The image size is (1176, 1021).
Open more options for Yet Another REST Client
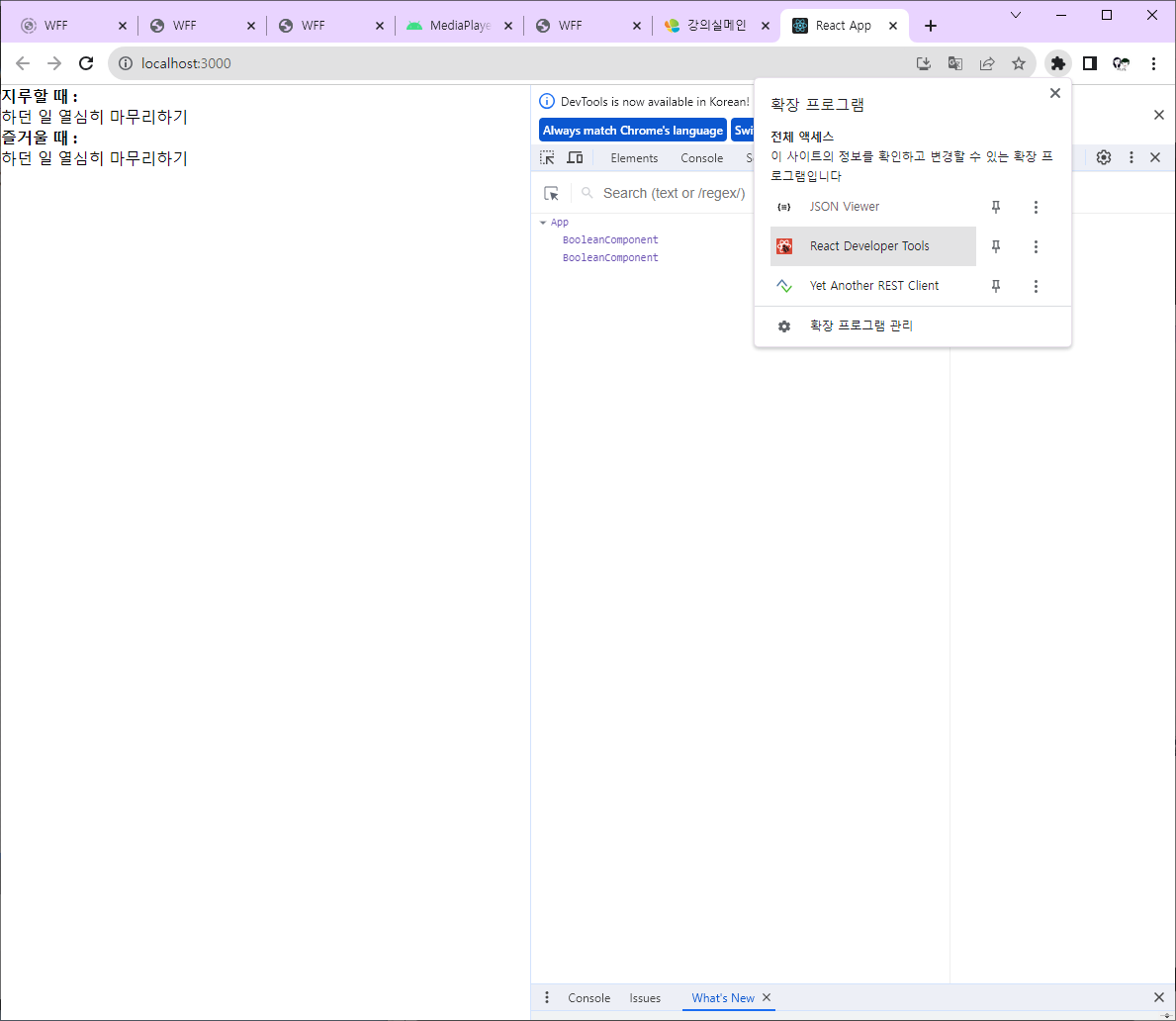pos(1036,286)
